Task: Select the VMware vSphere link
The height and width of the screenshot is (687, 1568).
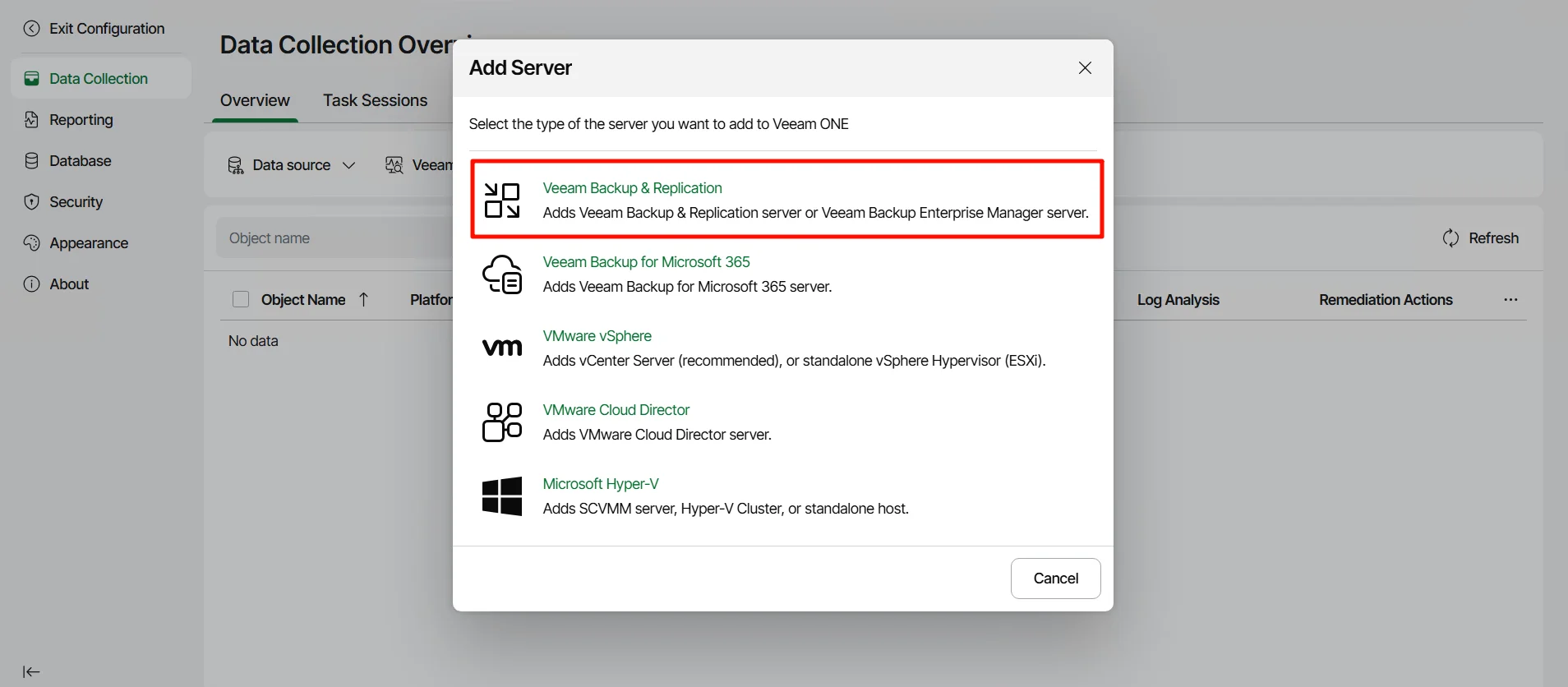Action: click(597, 336)
